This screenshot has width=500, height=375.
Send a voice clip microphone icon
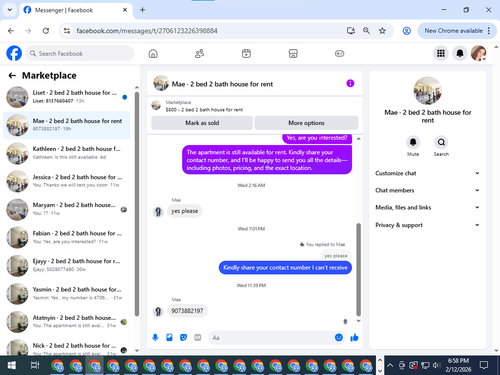(155, 337)
